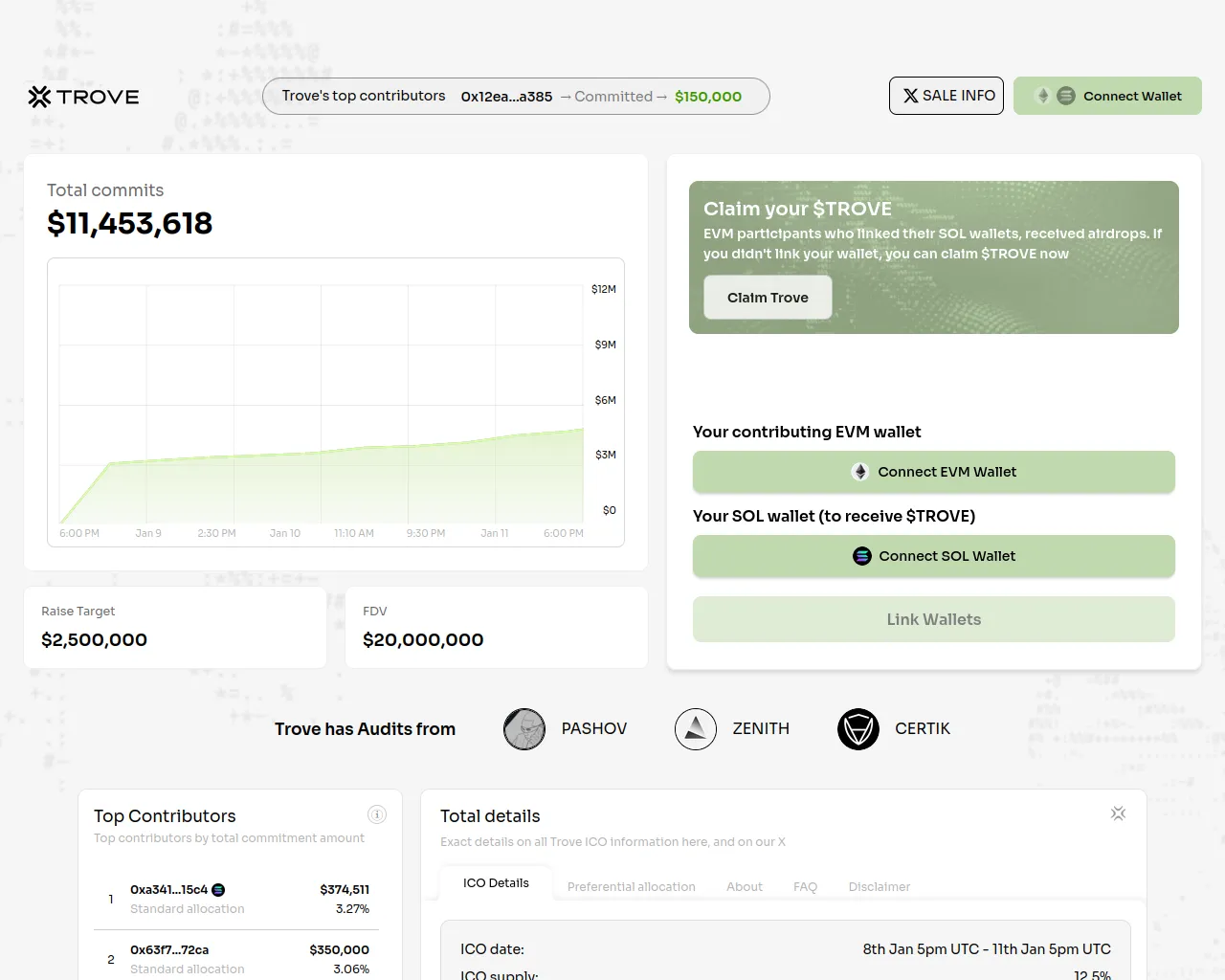Viewport: 1225px width, 980px height.
Task: Click the Trove logo in header
Action: [83, 97]
